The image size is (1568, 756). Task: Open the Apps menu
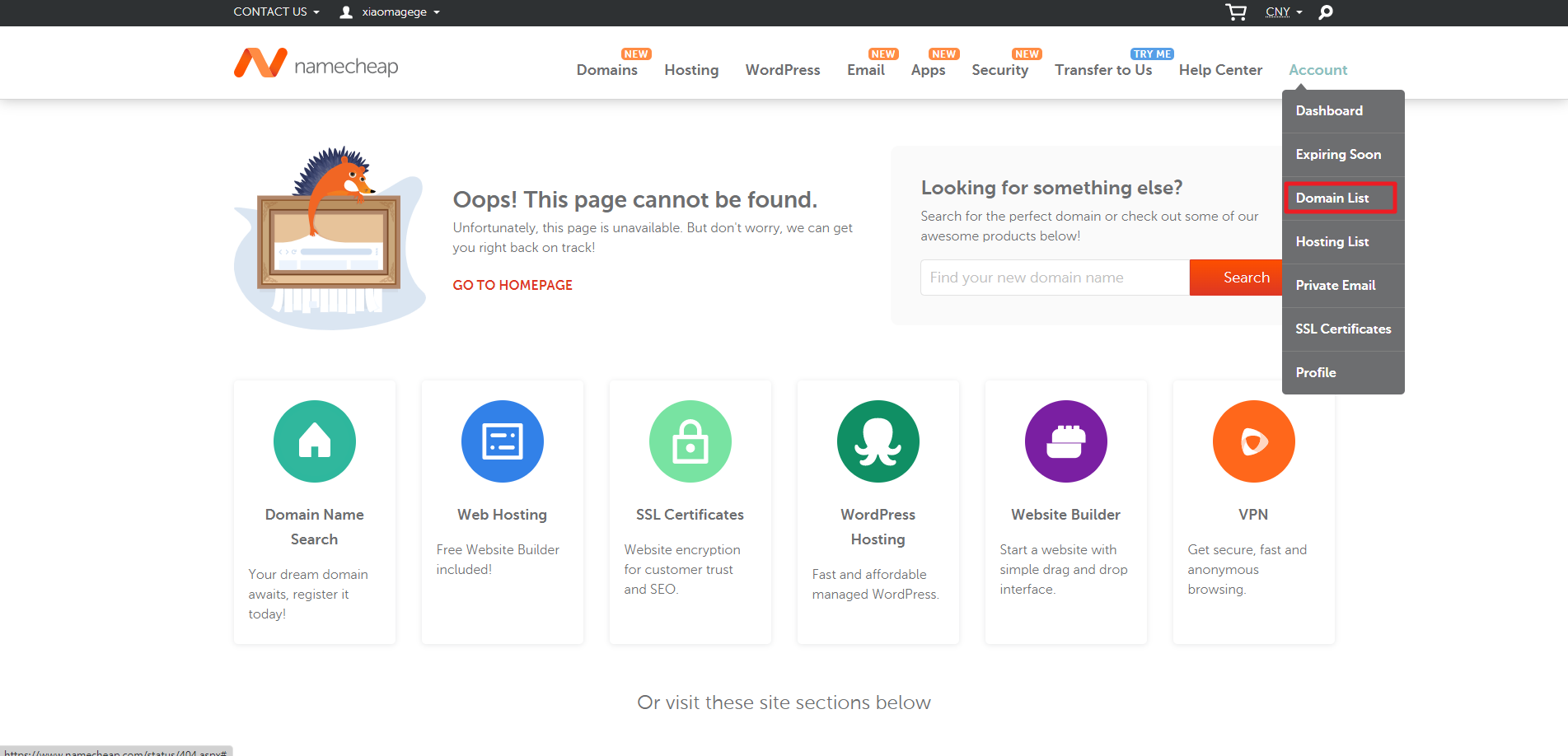928,71
